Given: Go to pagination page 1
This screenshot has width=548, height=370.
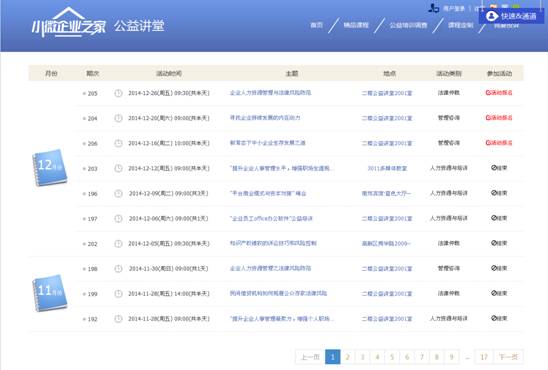Looking at the screenshot, I should point(333,357).
